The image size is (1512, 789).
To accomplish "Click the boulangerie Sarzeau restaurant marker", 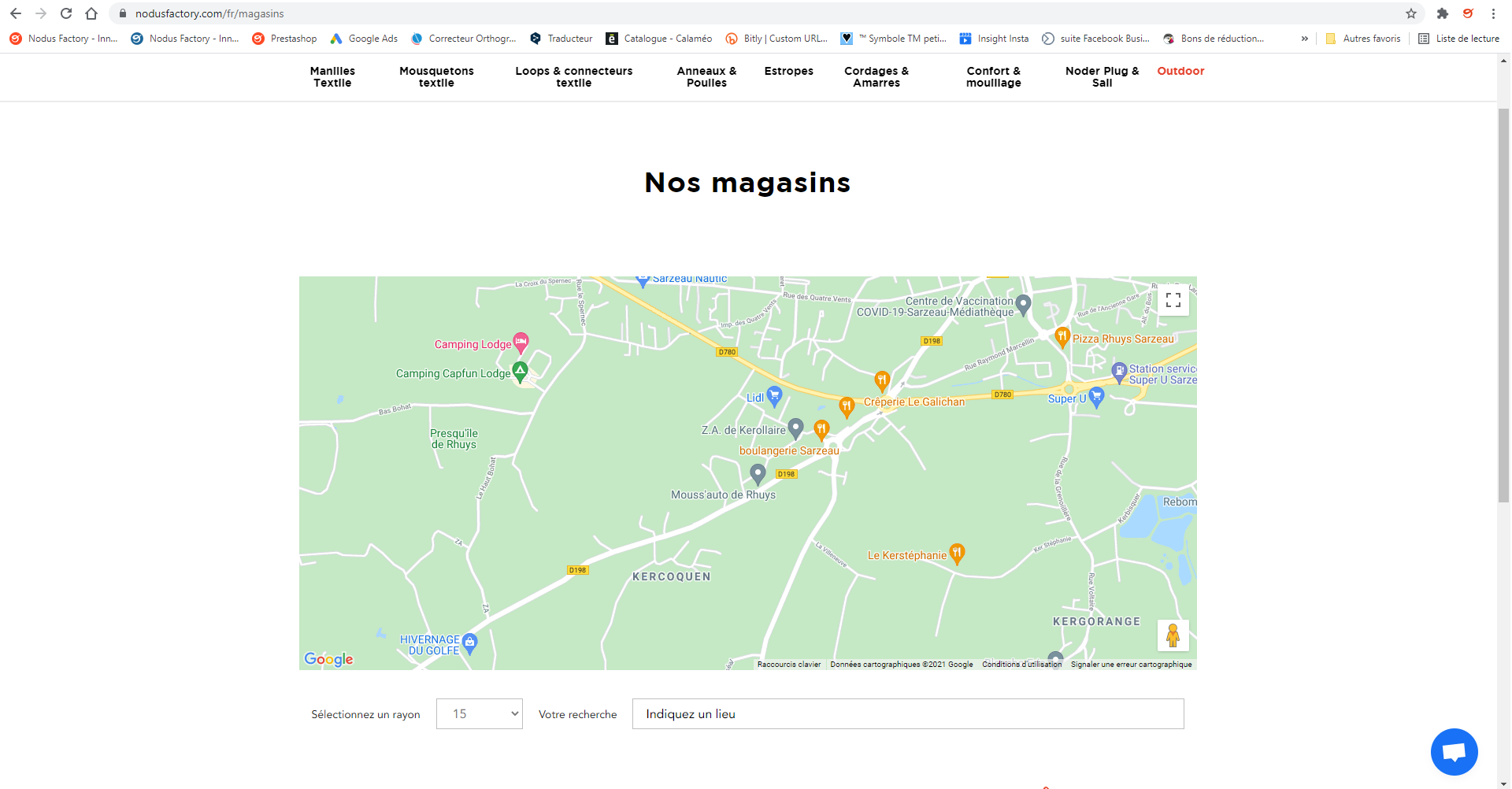I will tap(821, 429).
